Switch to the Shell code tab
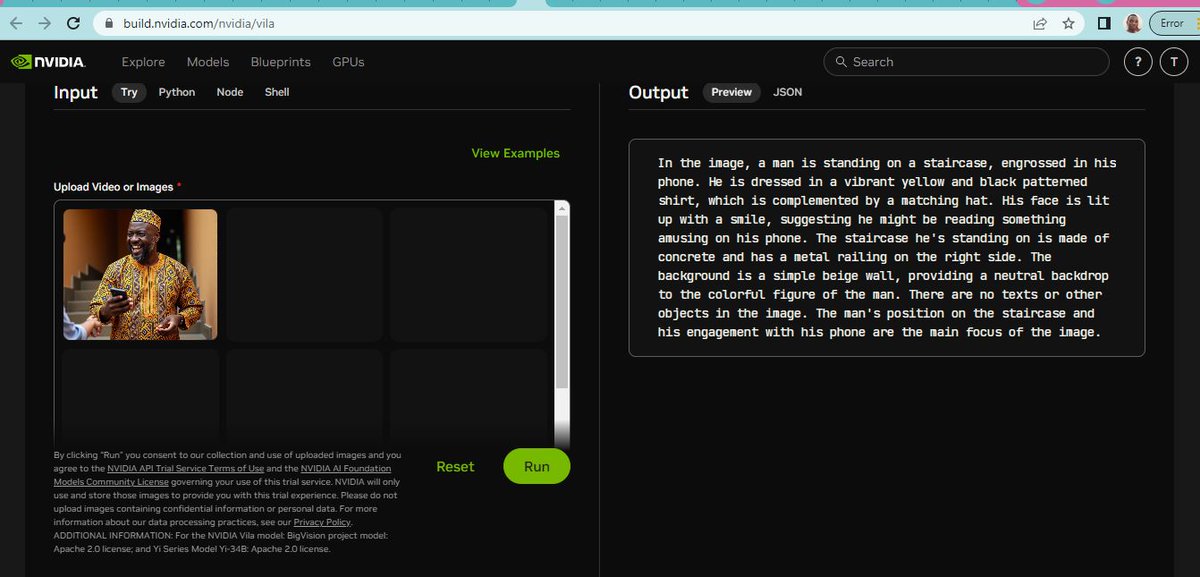This screenshot has height=577, width=1200. click(x=277, y=92)
